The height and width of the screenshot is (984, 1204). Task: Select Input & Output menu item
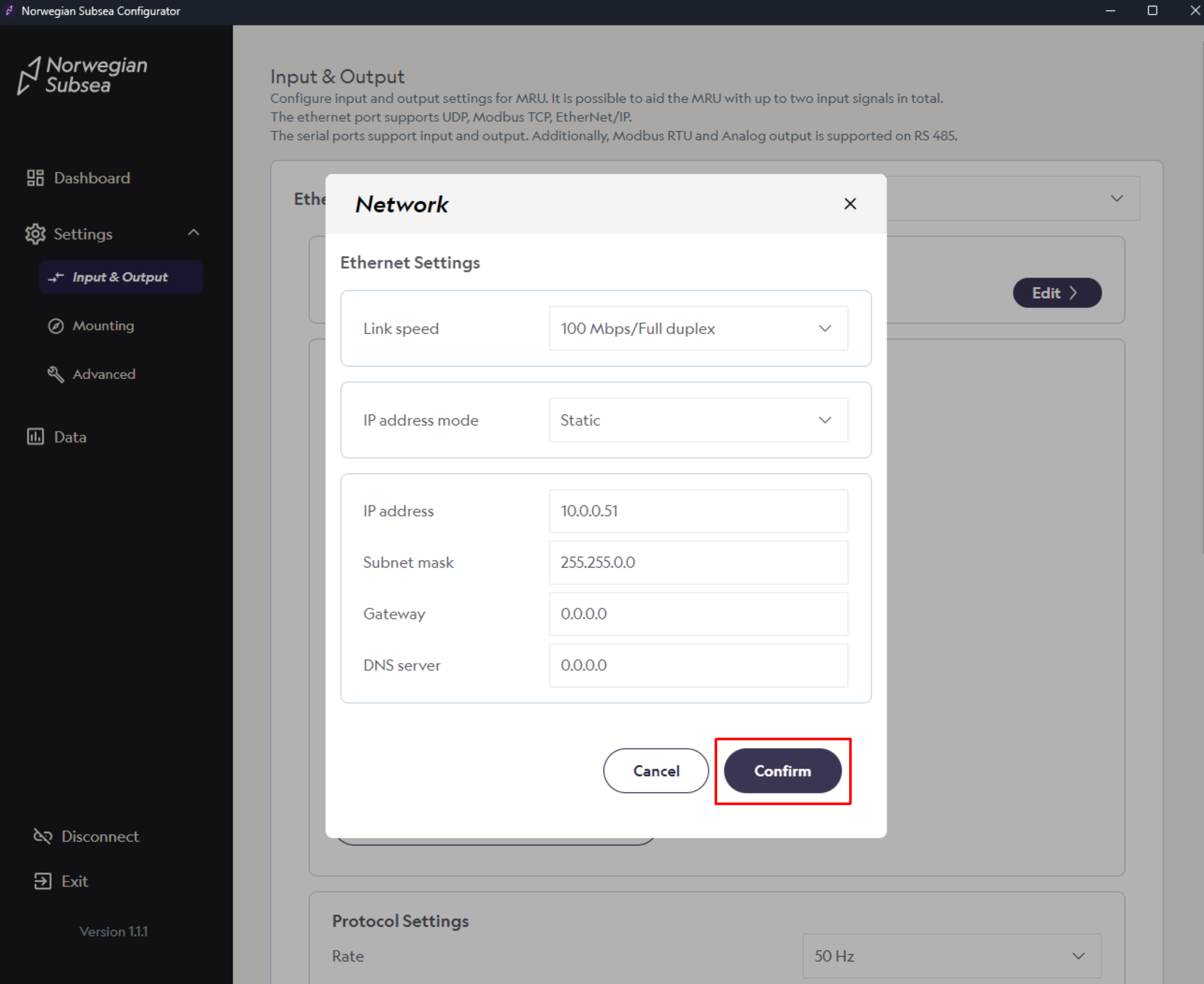[x=120, y=277]
